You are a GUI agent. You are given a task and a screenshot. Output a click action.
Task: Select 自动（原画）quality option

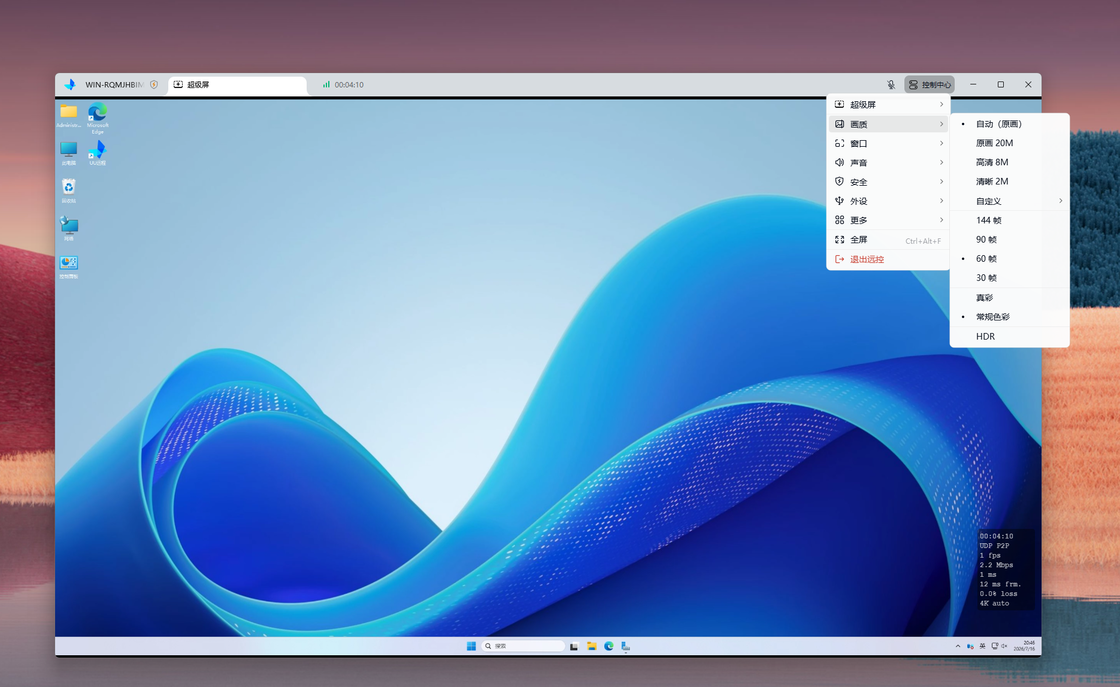pos(1009,124)
